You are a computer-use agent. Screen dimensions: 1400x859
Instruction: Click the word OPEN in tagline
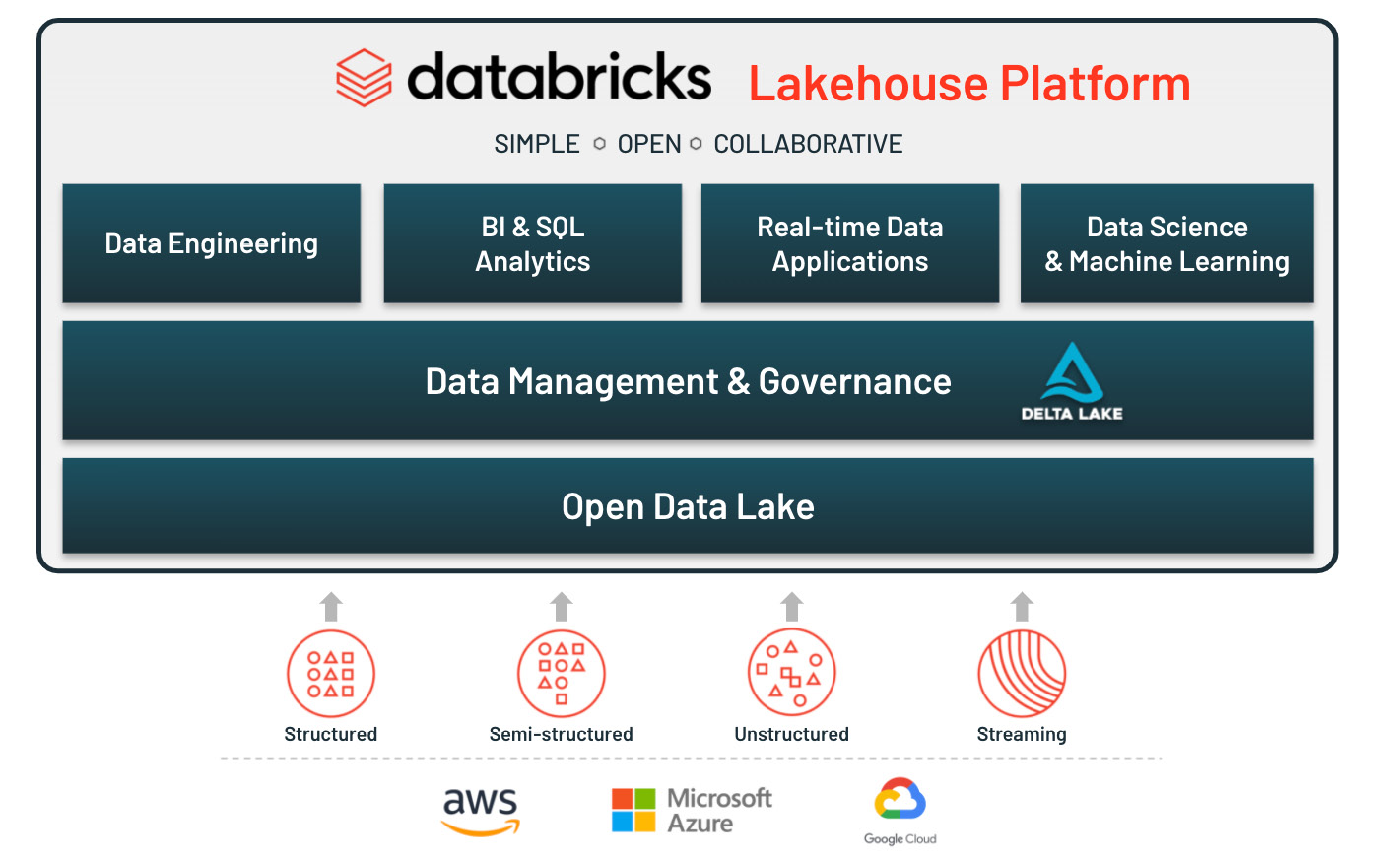pyautogui.click(x=649, y=144)
